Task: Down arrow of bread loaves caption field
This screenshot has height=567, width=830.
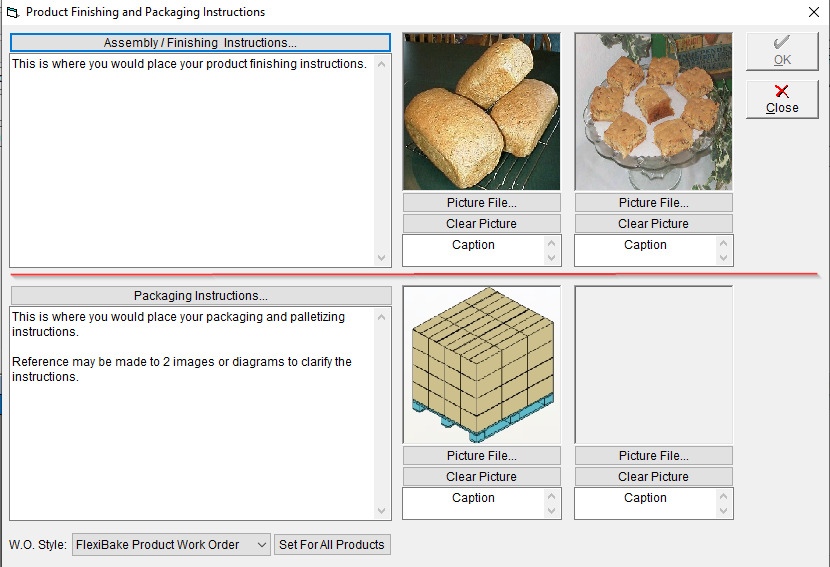Action: (552, 258)
